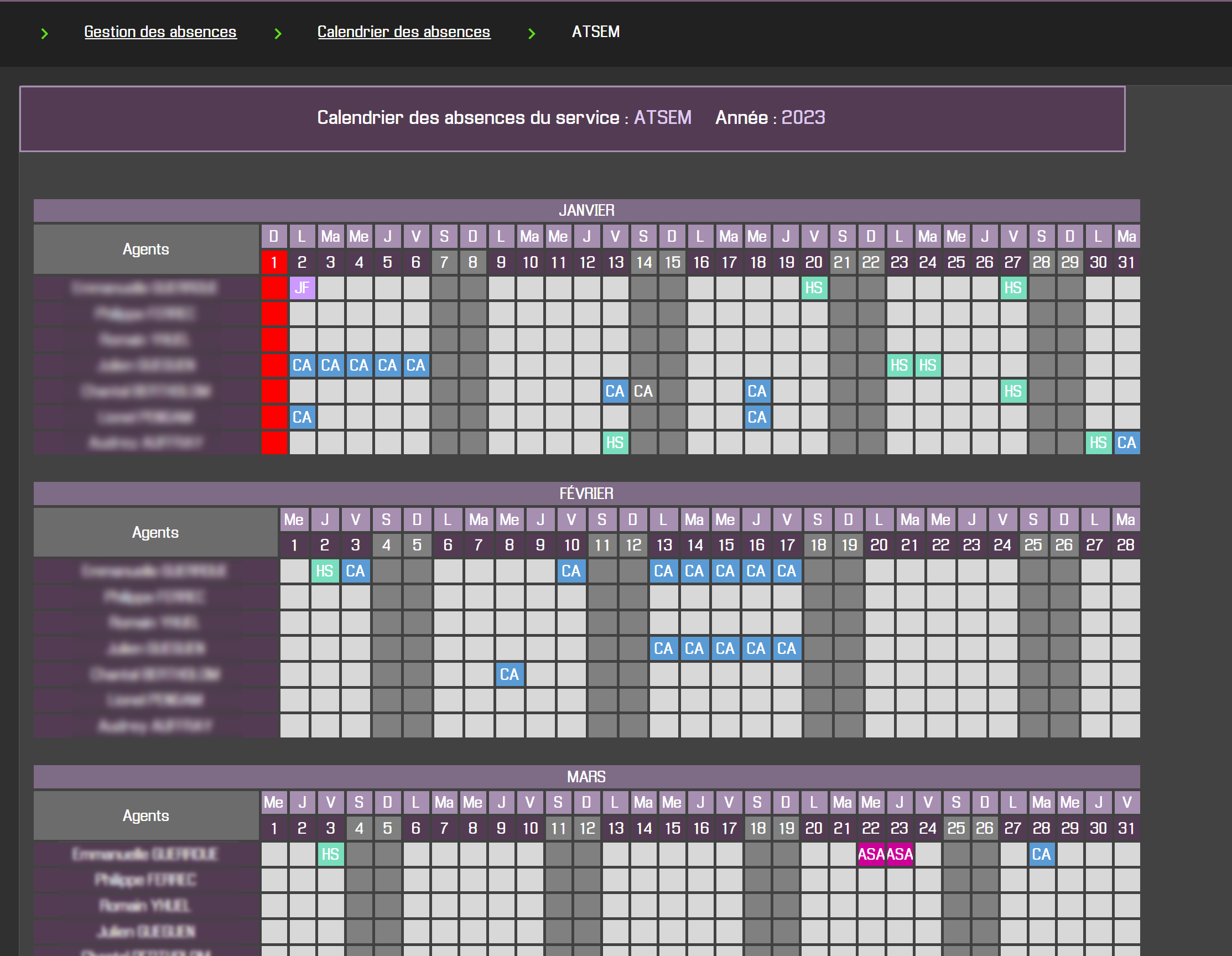This screenshot has height=956, width=1232.
Task: Open the CA cell on January 13
Action: (615, 392)
